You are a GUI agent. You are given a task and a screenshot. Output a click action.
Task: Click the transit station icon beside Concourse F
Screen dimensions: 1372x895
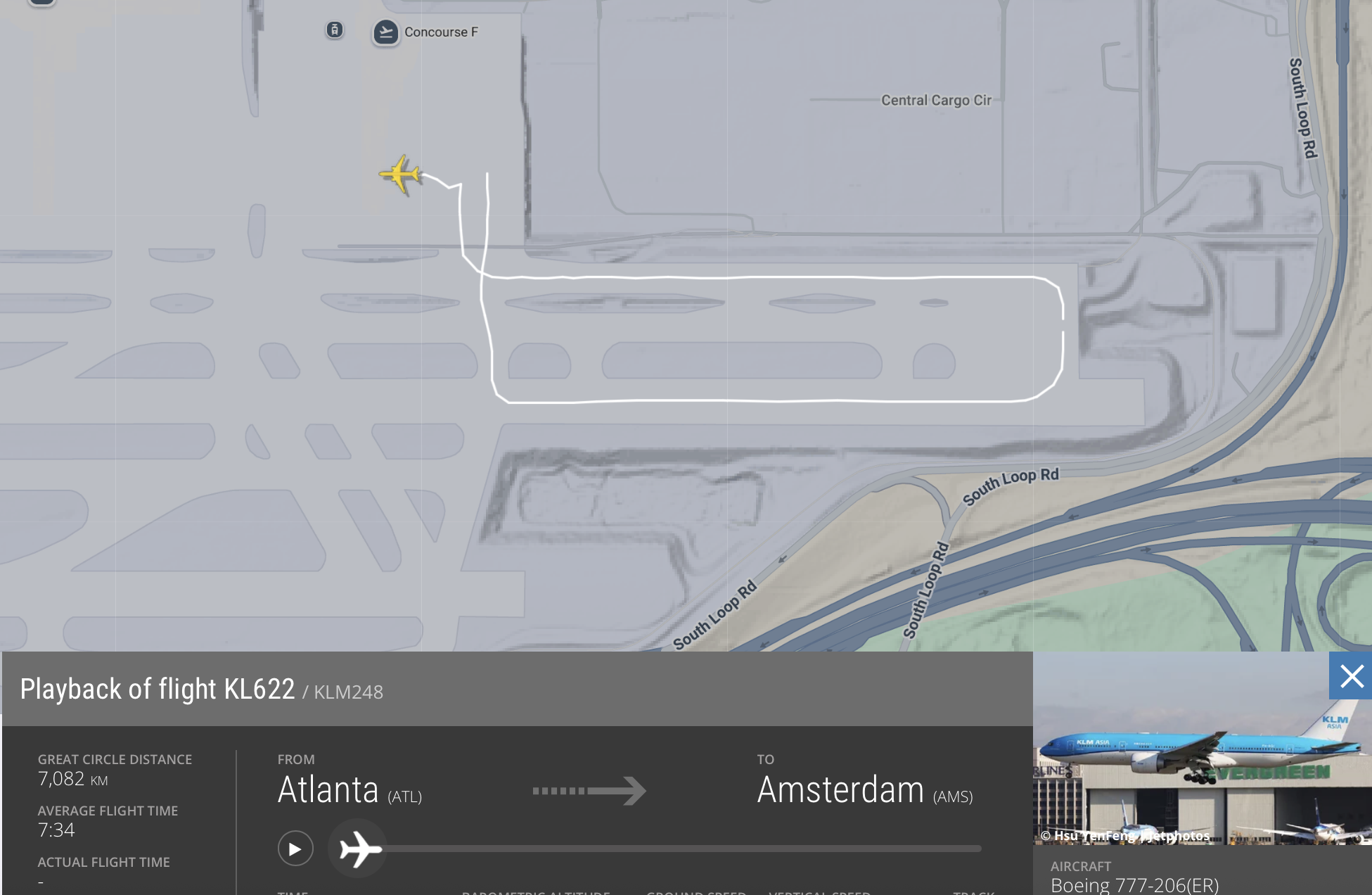click(335, 30)
